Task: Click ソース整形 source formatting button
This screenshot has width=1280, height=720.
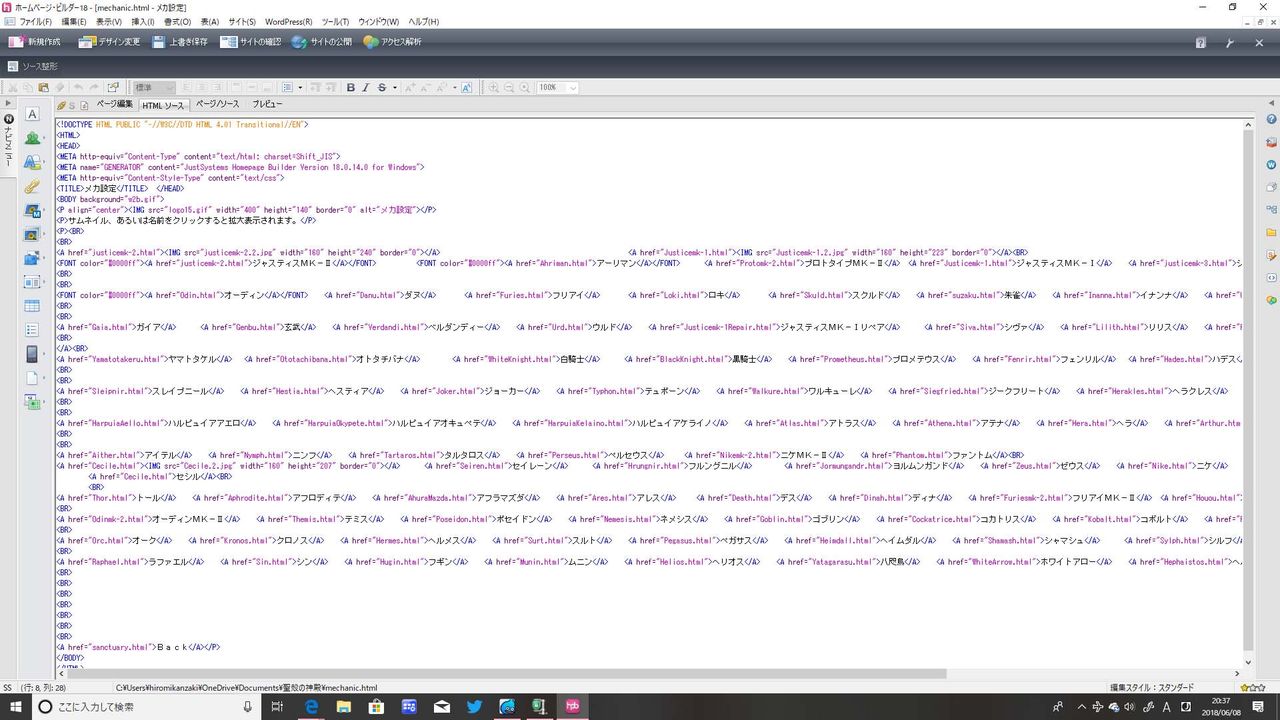Action: coord(34,66)
